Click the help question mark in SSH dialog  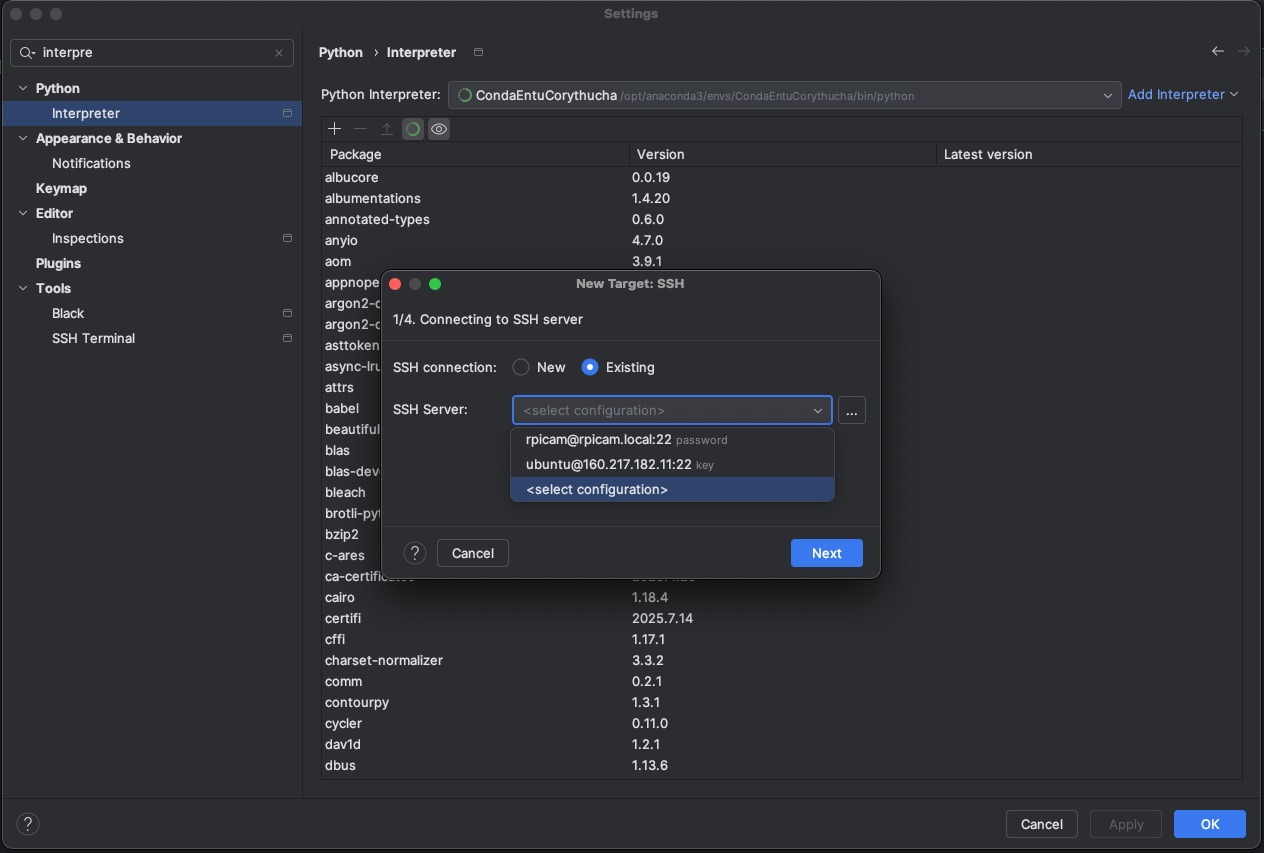(x=415, y=553)
